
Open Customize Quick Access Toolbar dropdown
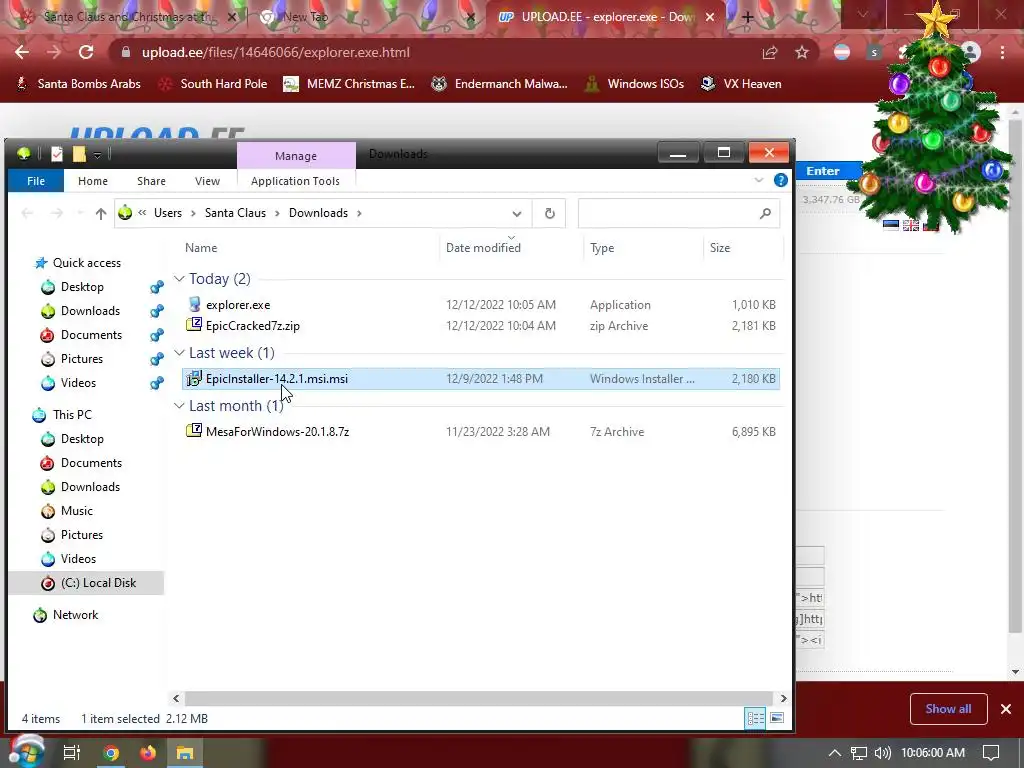97,155
